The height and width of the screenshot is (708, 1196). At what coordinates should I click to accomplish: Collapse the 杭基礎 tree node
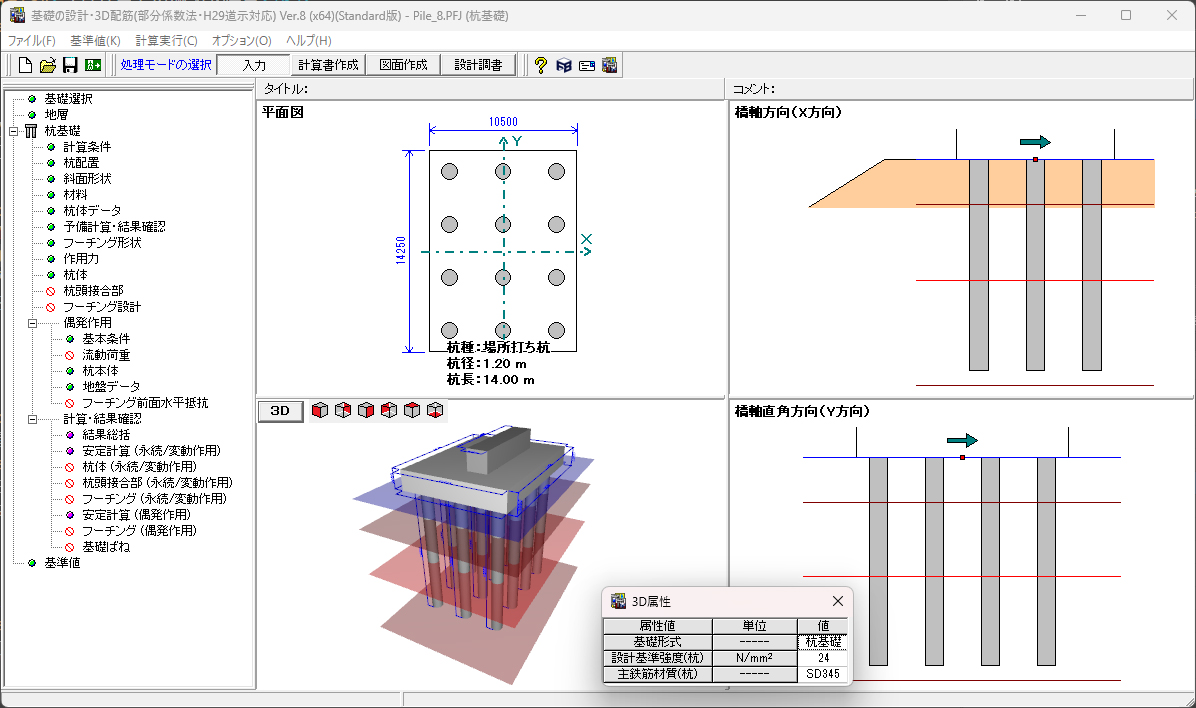tap(14, 131)
